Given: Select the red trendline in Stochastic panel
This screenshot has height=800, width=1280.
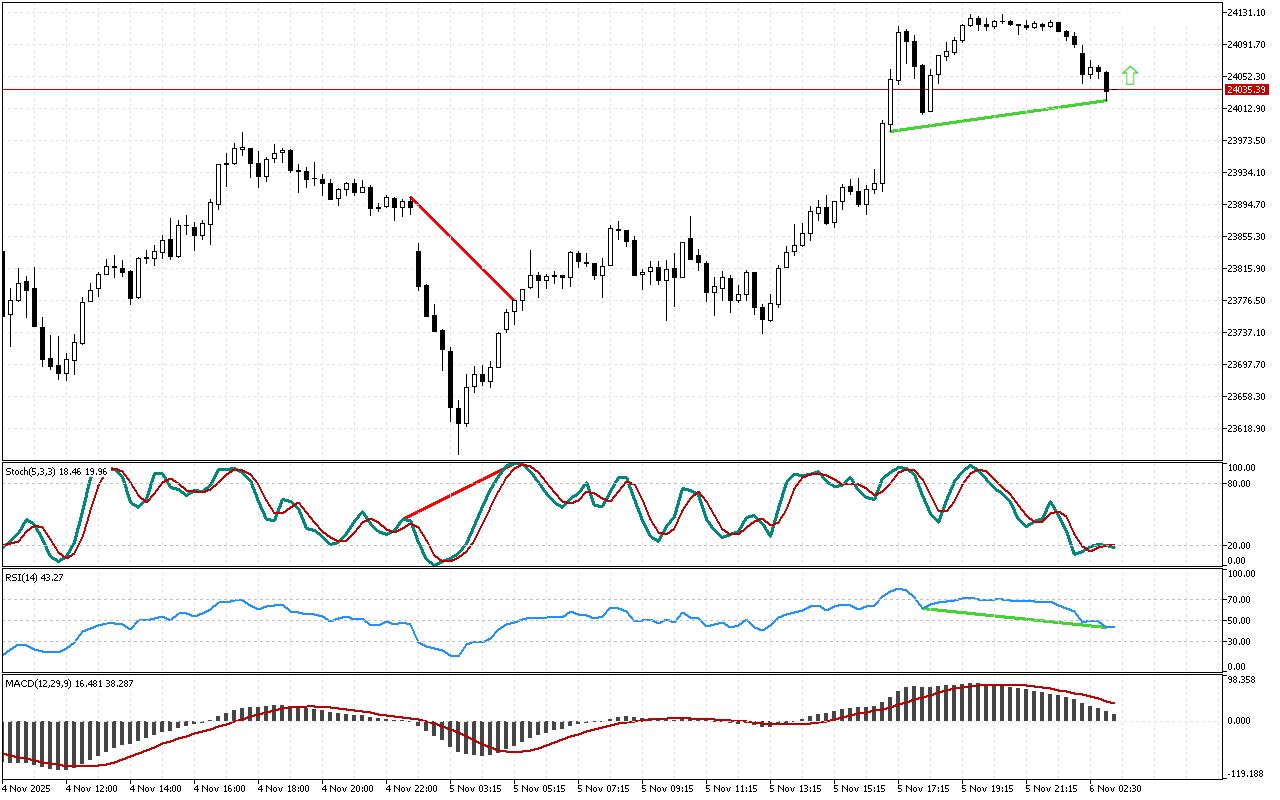Looking at the screenshot, I should 460,491.
